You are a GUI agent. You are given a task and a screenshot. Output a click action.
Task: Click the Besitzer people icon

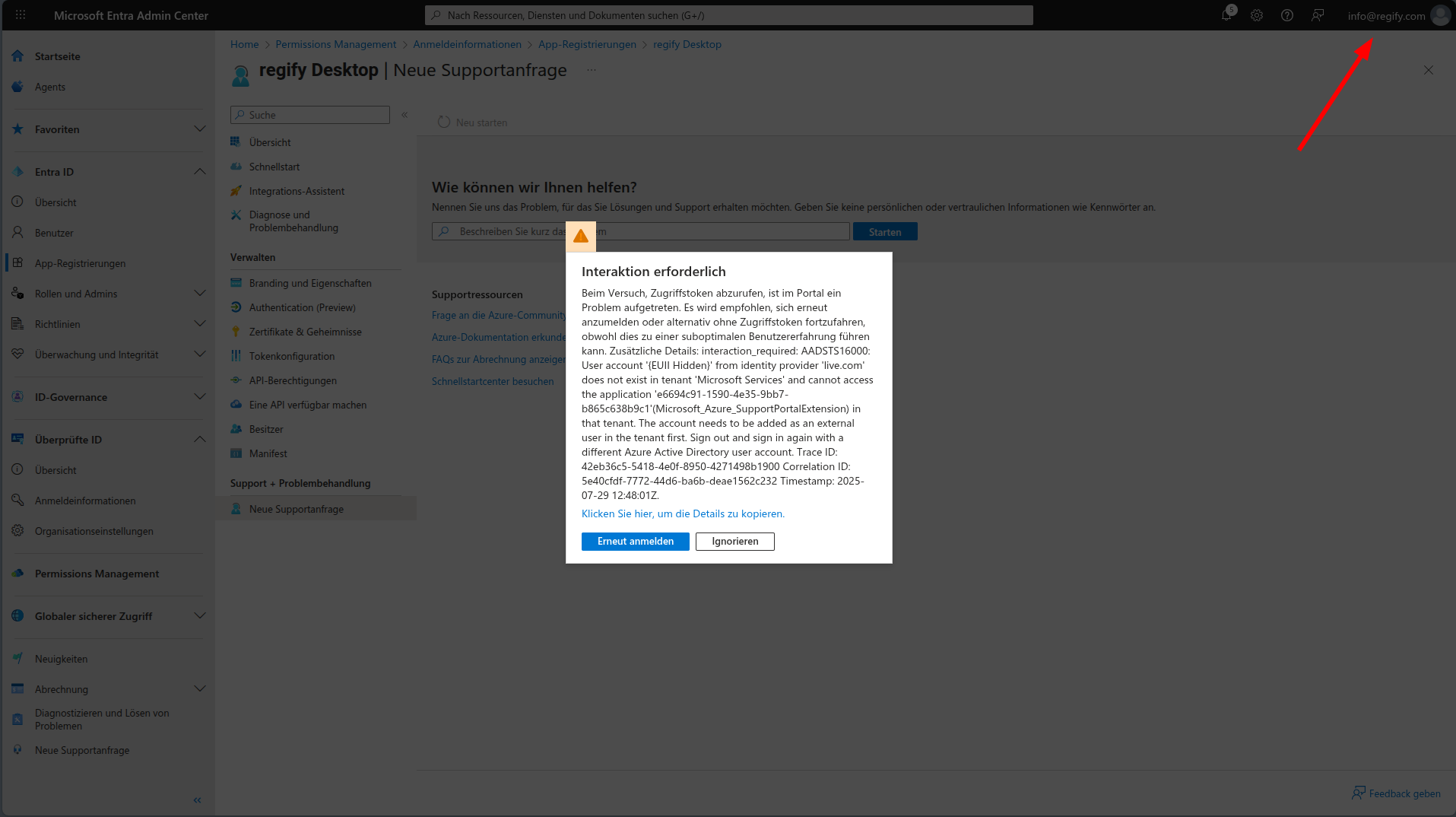(236, 429)
